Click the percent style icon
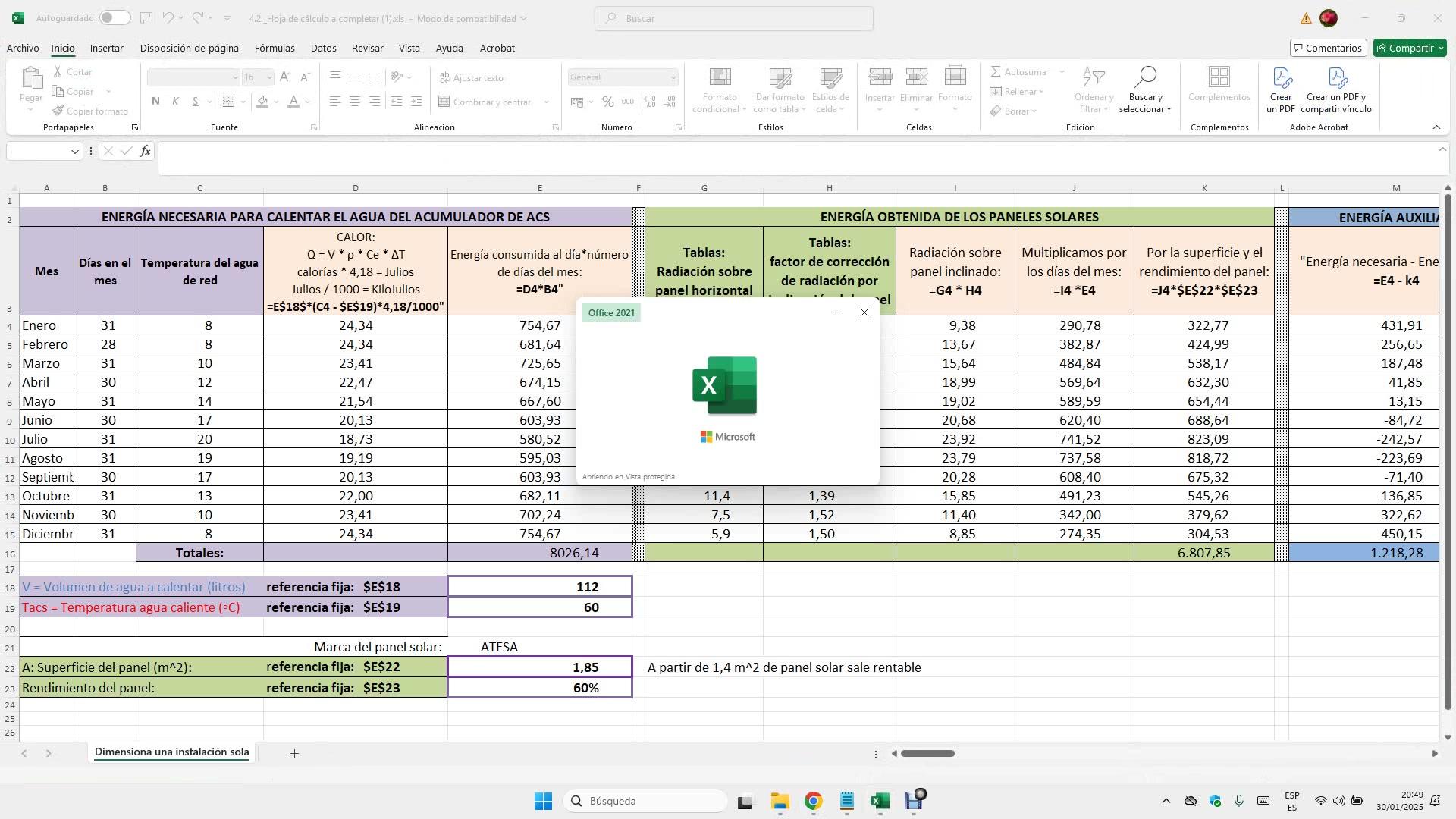This screenshot has height=819, width=1456. coord(607,102)
